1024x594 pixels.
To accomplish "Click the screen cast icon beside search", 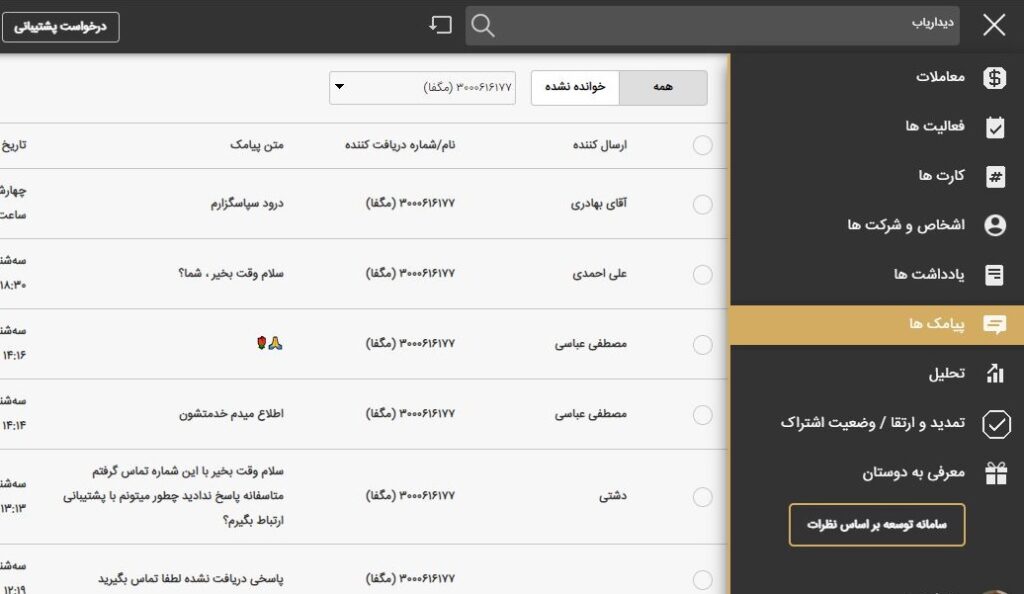I will tap(440, 25).
